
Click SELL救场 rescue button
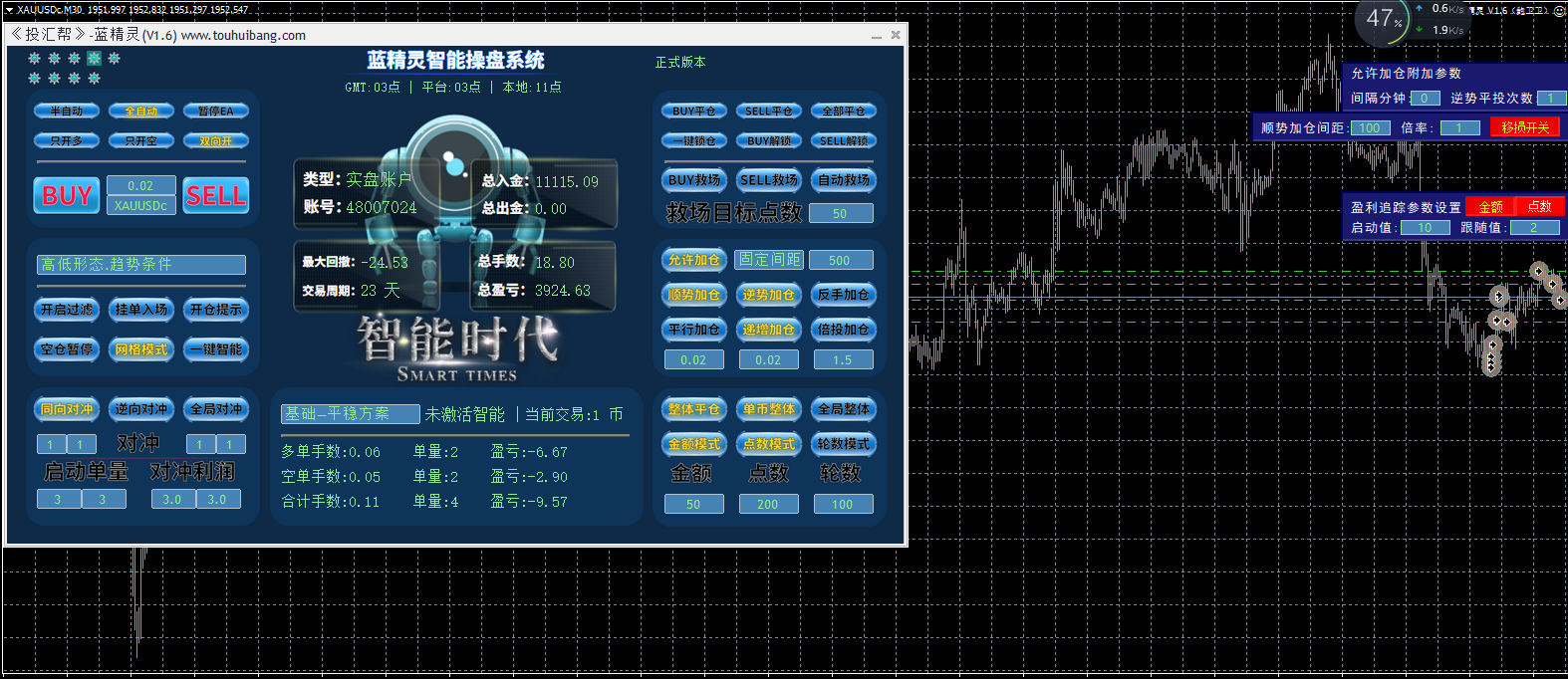coord(769,180)
